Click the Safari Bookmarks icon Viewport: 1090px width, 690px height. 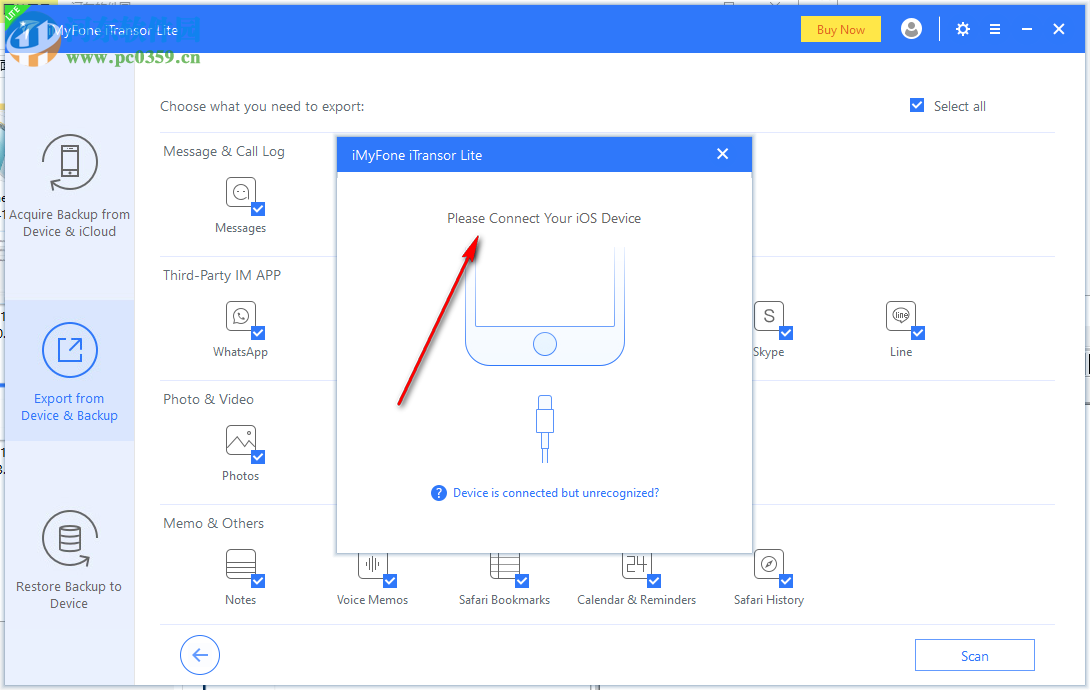point(504,565)
